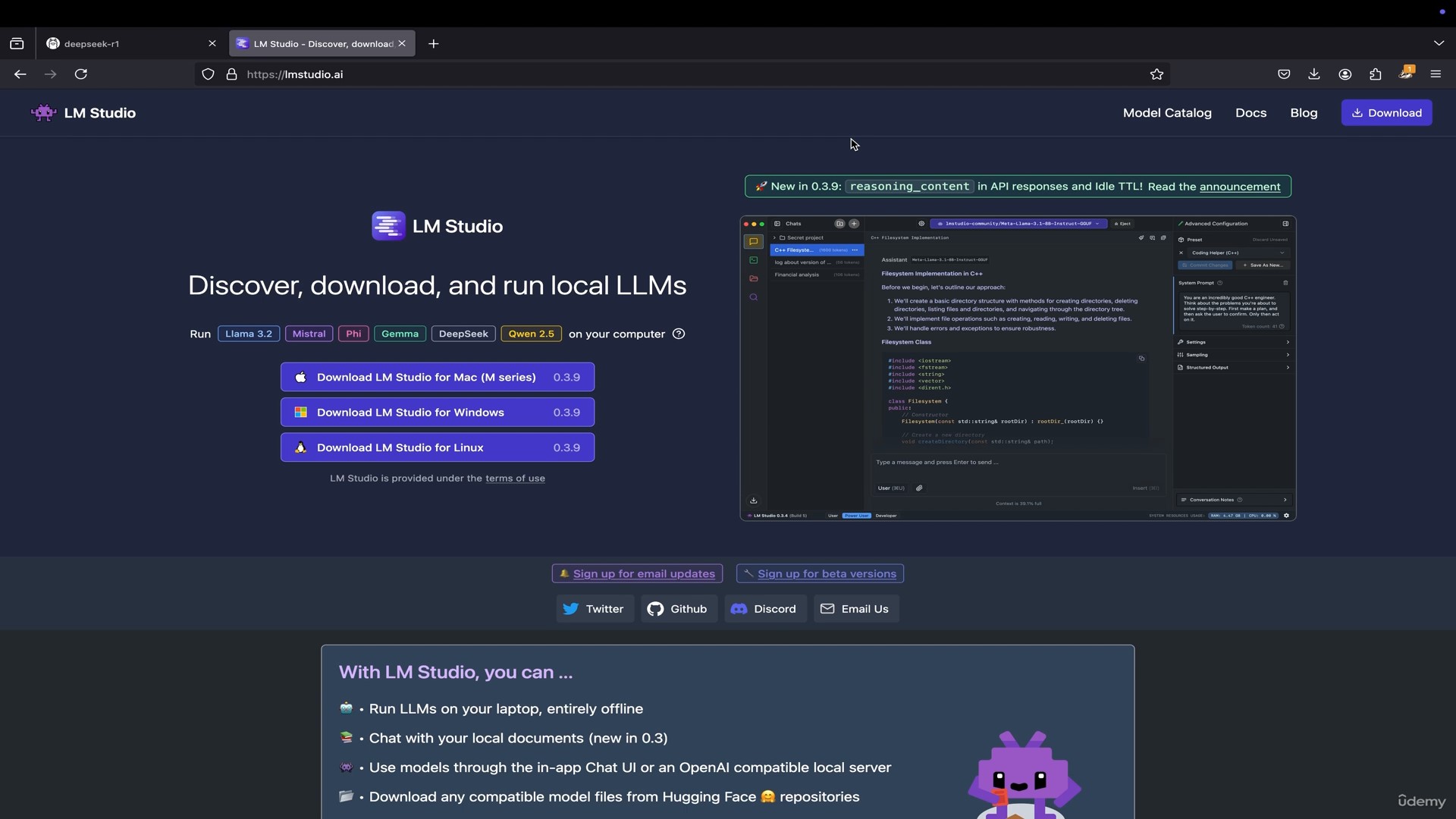This screenshot has height=819, width=1456.
Task: Click the LM Studio app screenshot thumbnail
Action: tap(1018, 369)
